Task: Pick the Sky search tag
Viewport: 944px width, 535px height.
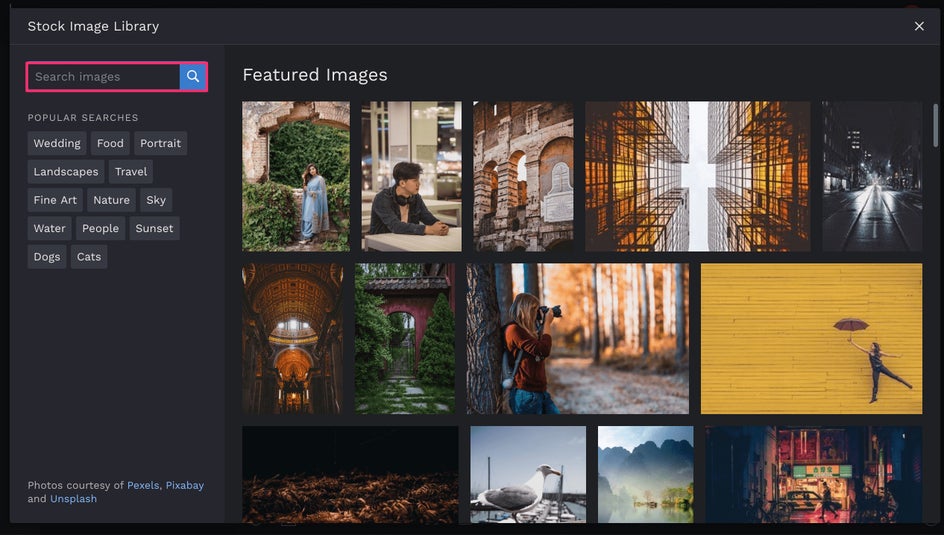Action: click(156, 200)
